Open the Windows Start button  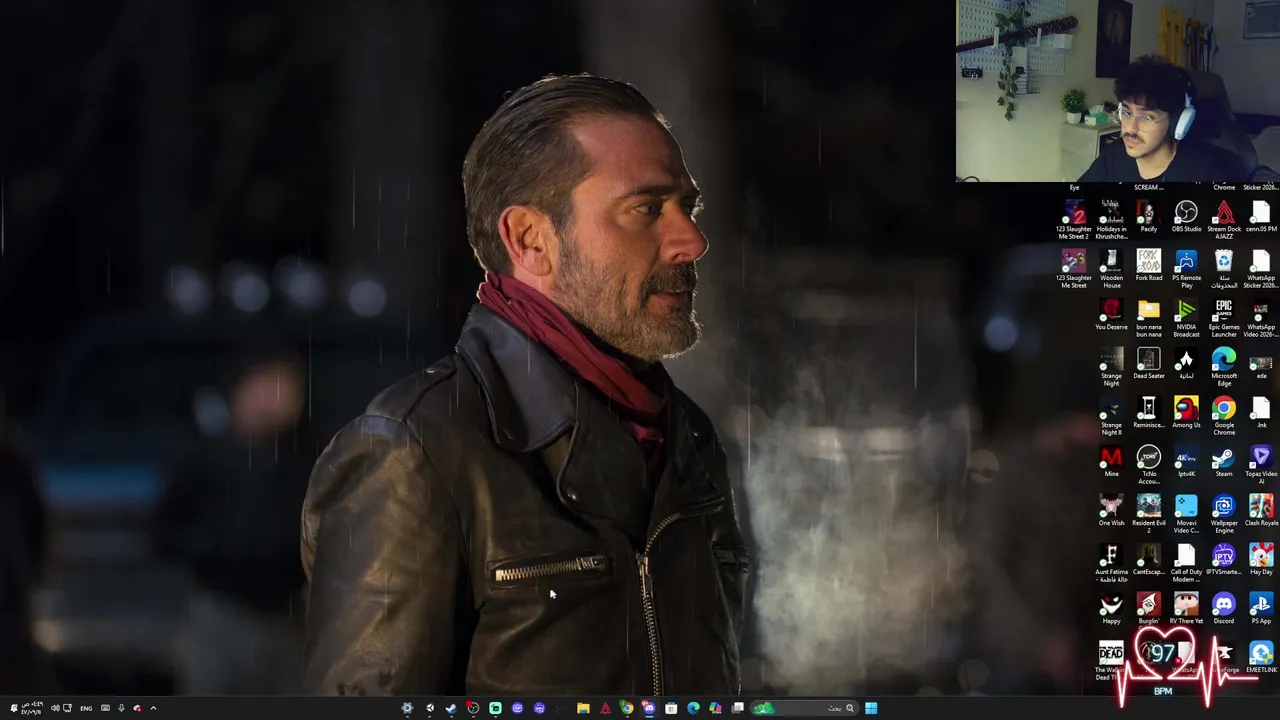pos(871,708)
